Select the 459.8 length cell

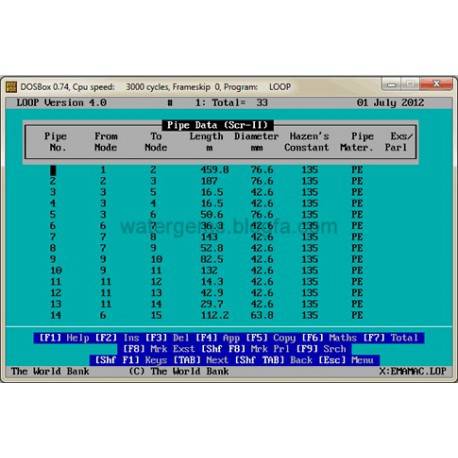point(215,170)
